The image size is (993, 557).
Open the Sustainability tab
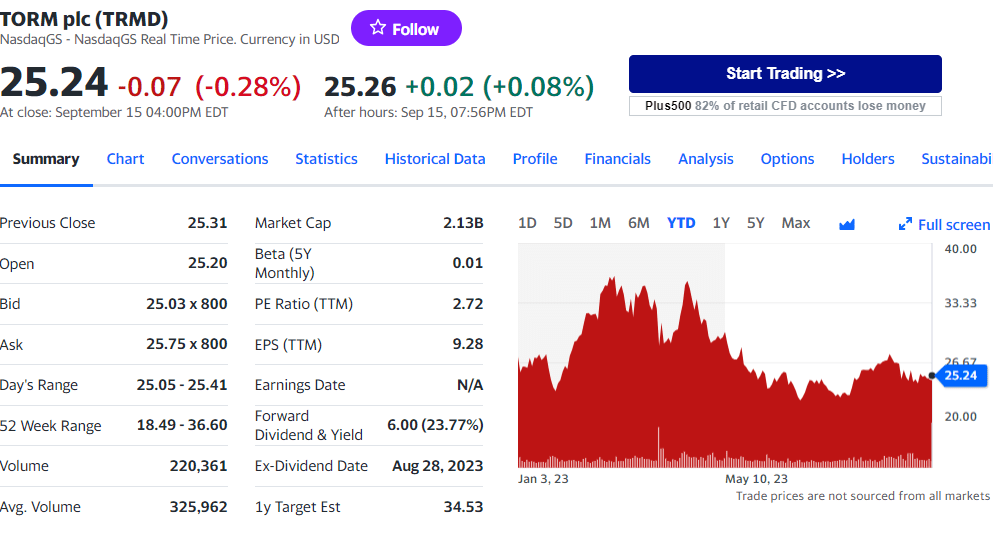(x=957, y=159)
